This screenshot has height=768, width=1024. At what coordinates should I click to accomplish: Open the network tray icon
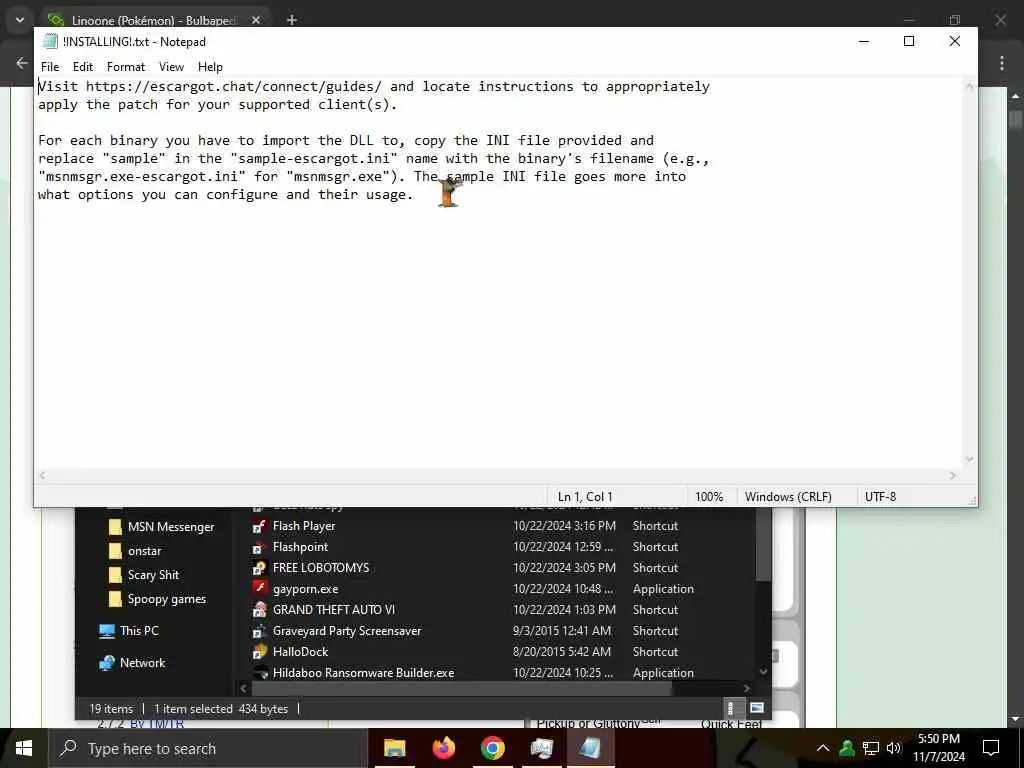click(871, 748)
